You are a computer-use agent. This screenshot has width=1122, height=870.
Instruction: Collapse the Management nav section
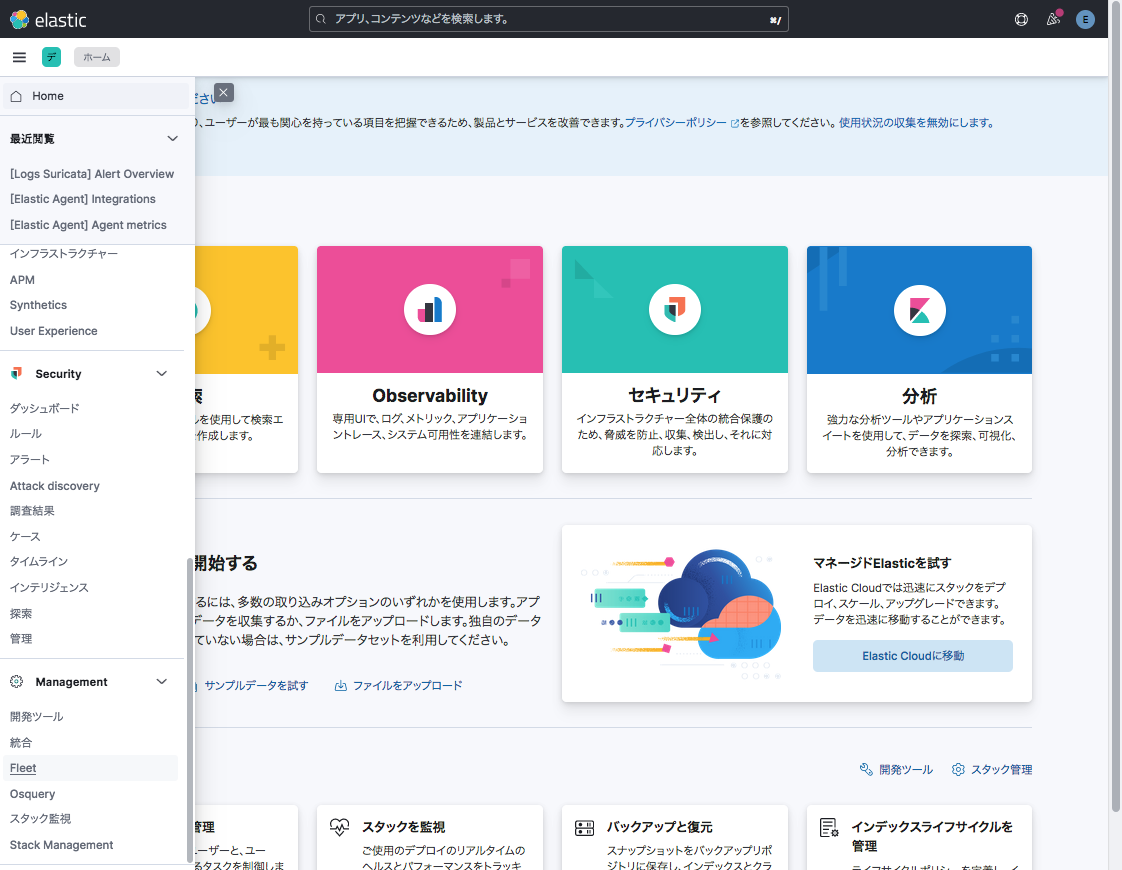click(x=162, y=682)
